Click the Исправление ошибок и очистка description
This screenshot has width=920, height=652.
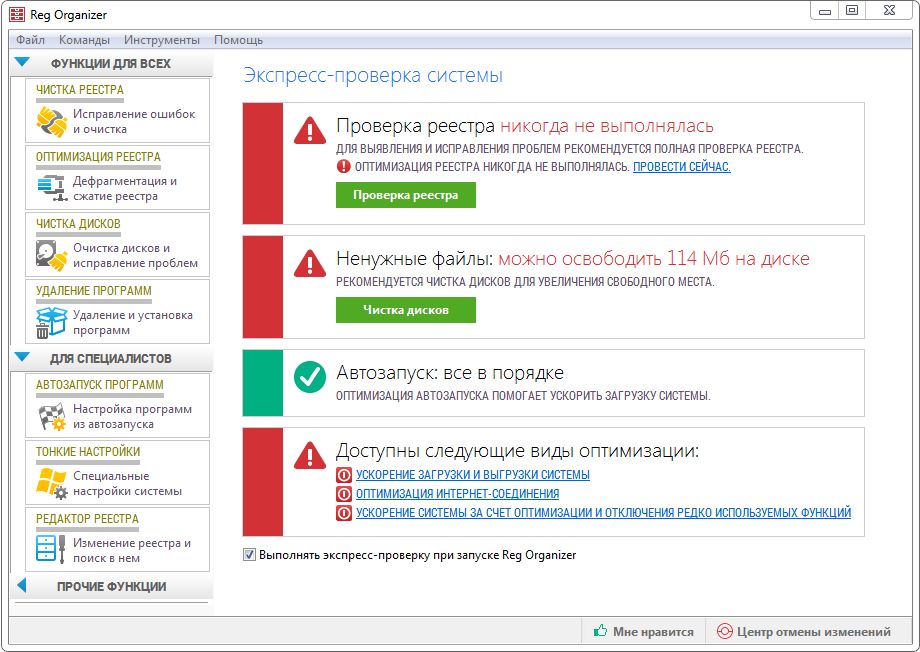click(134, 121)
